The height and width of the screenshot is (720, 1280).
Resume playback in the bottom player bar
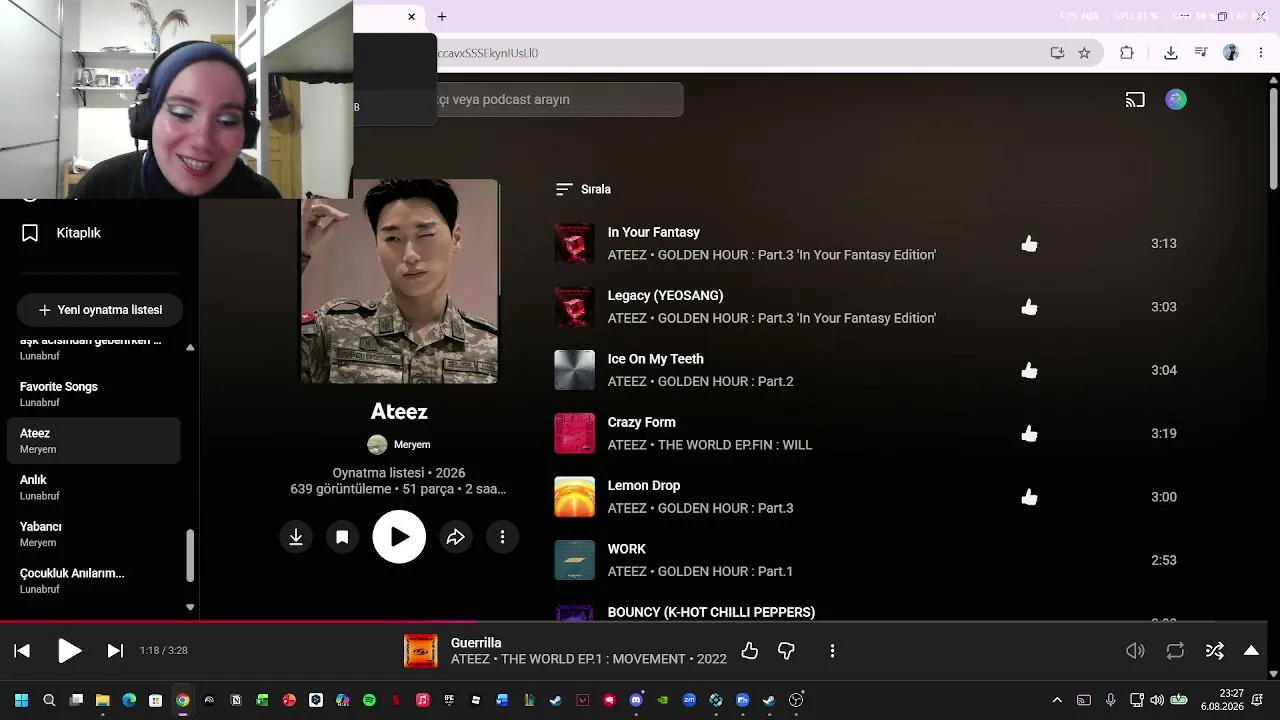[x=69, y=651]
